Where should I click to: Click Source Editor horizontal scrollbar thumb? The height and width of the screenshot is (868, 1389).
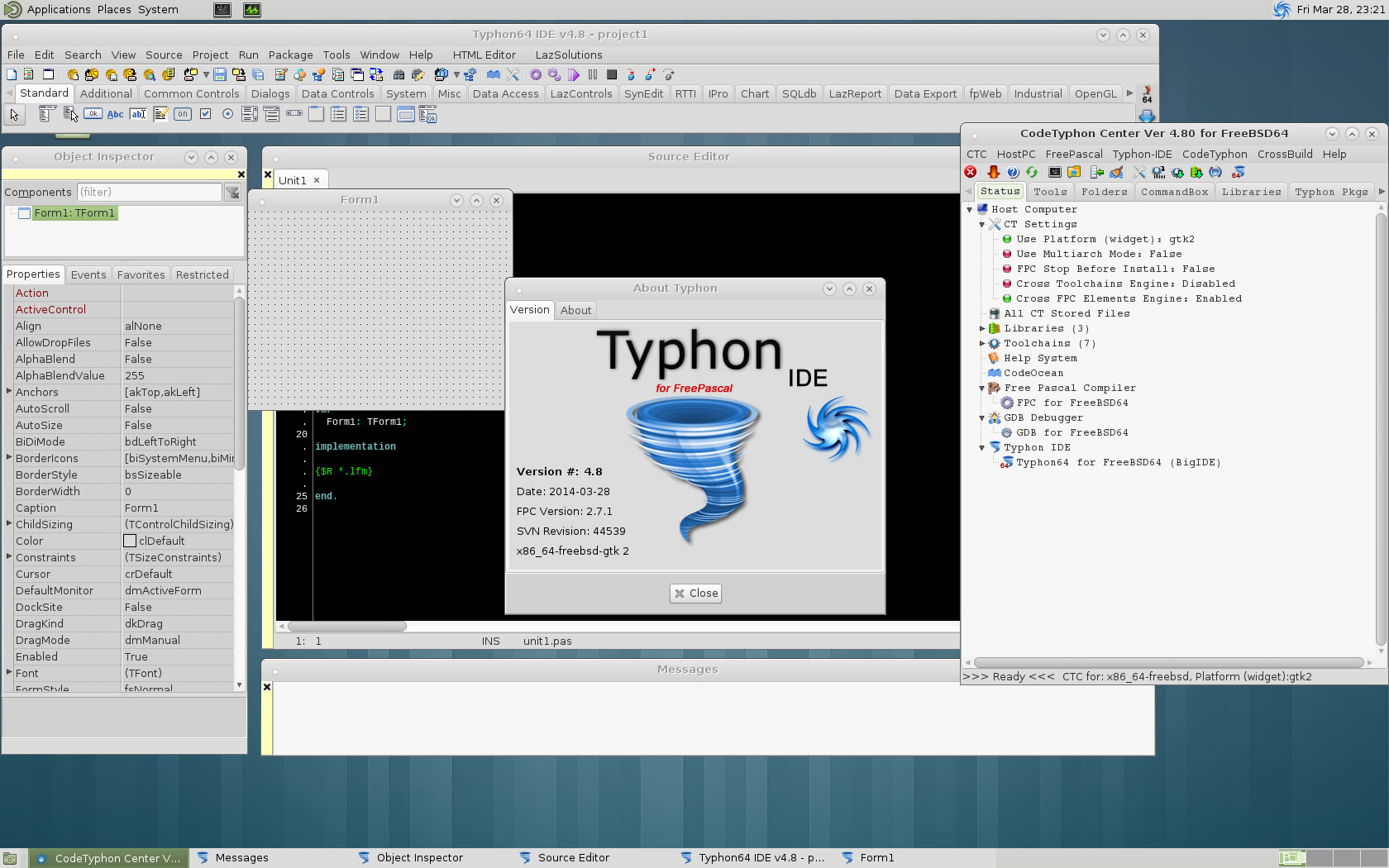coord(347,626)
